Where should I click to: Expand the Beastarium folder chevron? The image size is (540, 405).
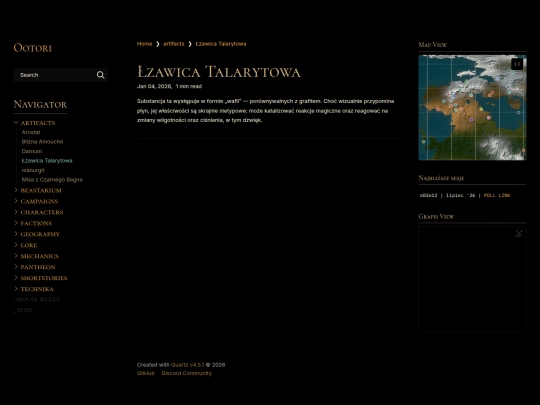[16, 190]
